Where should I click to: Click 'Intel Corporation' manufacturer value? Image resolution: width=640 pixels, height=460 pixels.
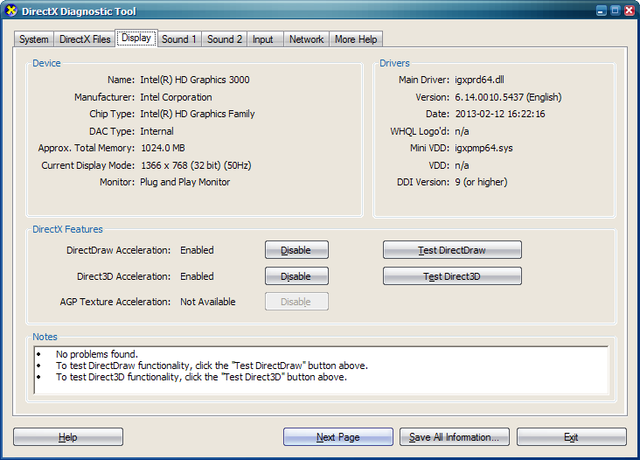(x=176, y=97)
